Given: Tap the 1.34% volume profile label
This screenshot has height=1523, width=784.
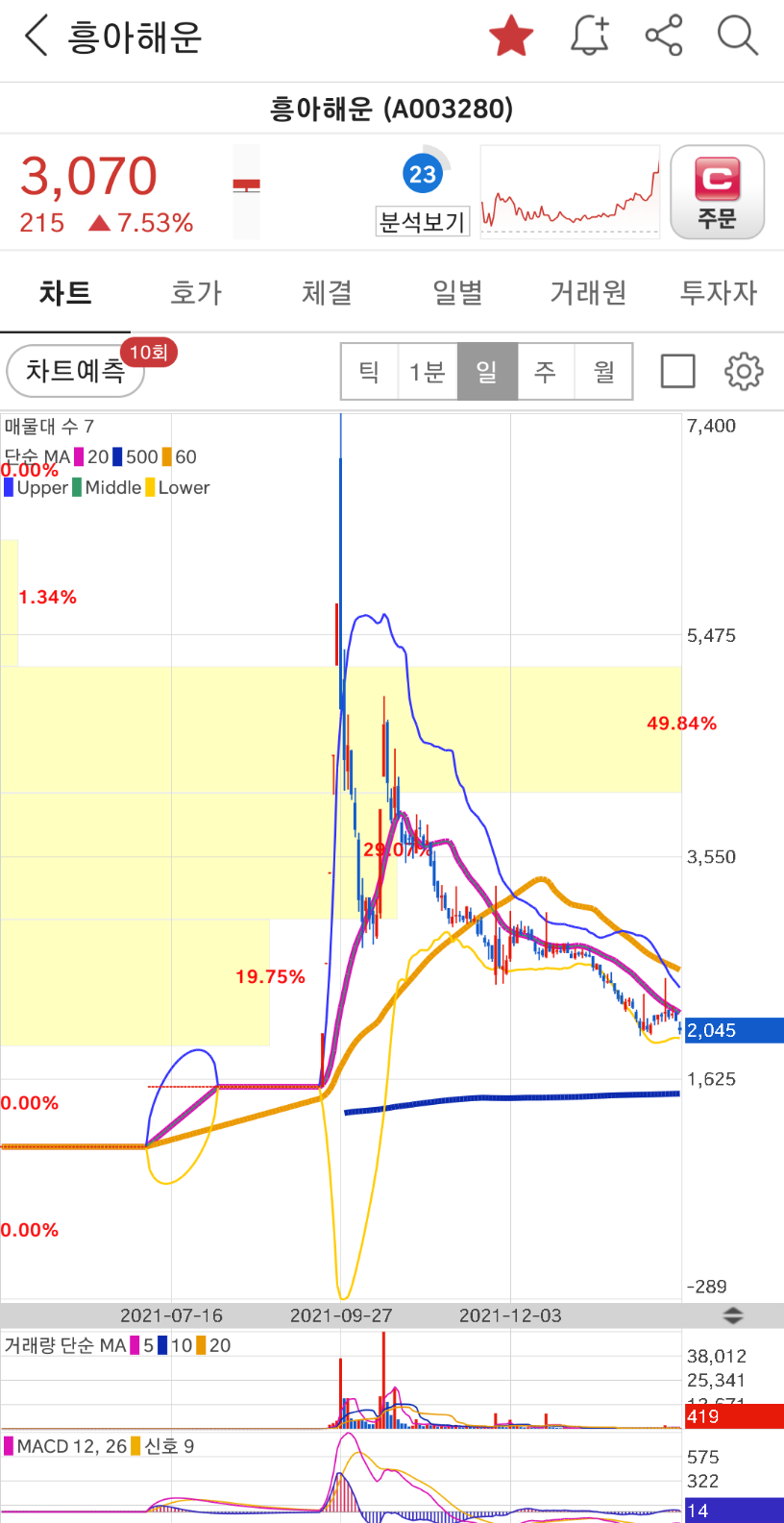Looking at the screenshot, I should [47, 598].
